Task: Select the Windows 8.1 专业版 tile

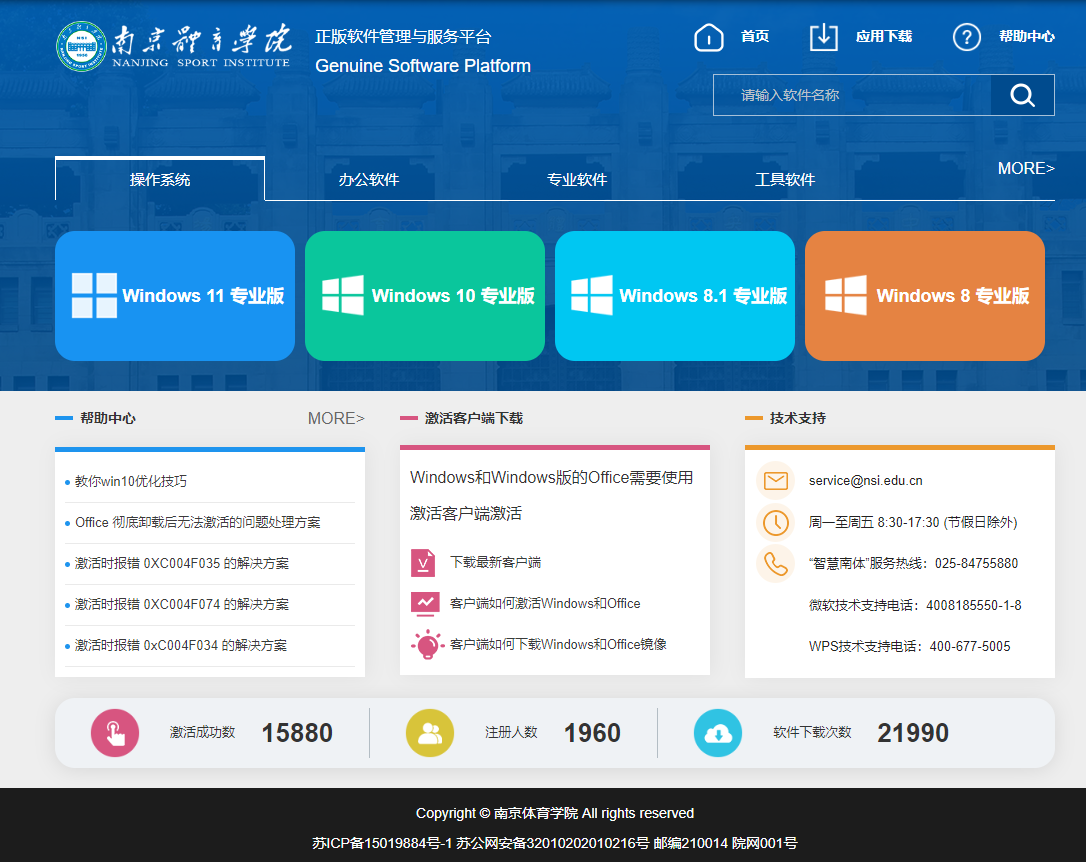Action: tap(675, 296)
